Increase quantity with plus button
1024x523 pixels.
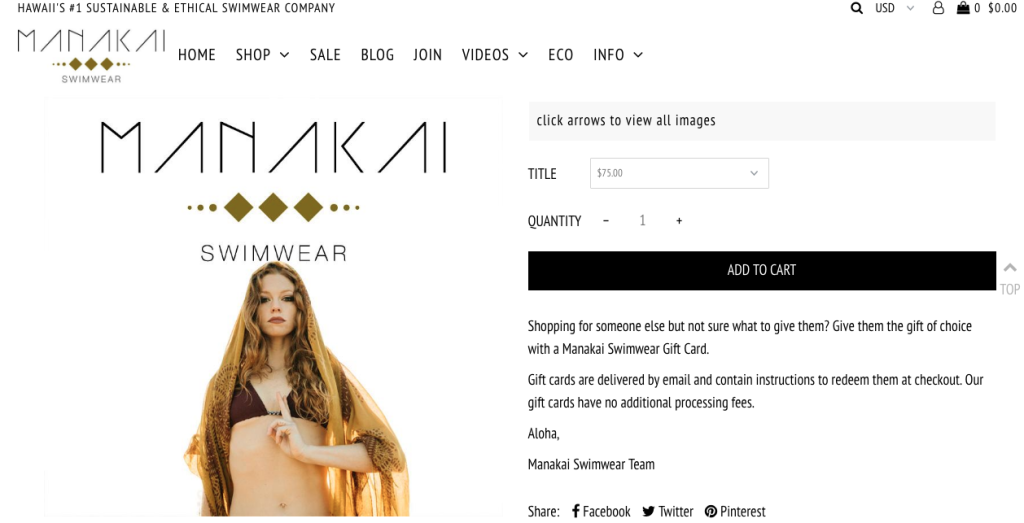679,221
